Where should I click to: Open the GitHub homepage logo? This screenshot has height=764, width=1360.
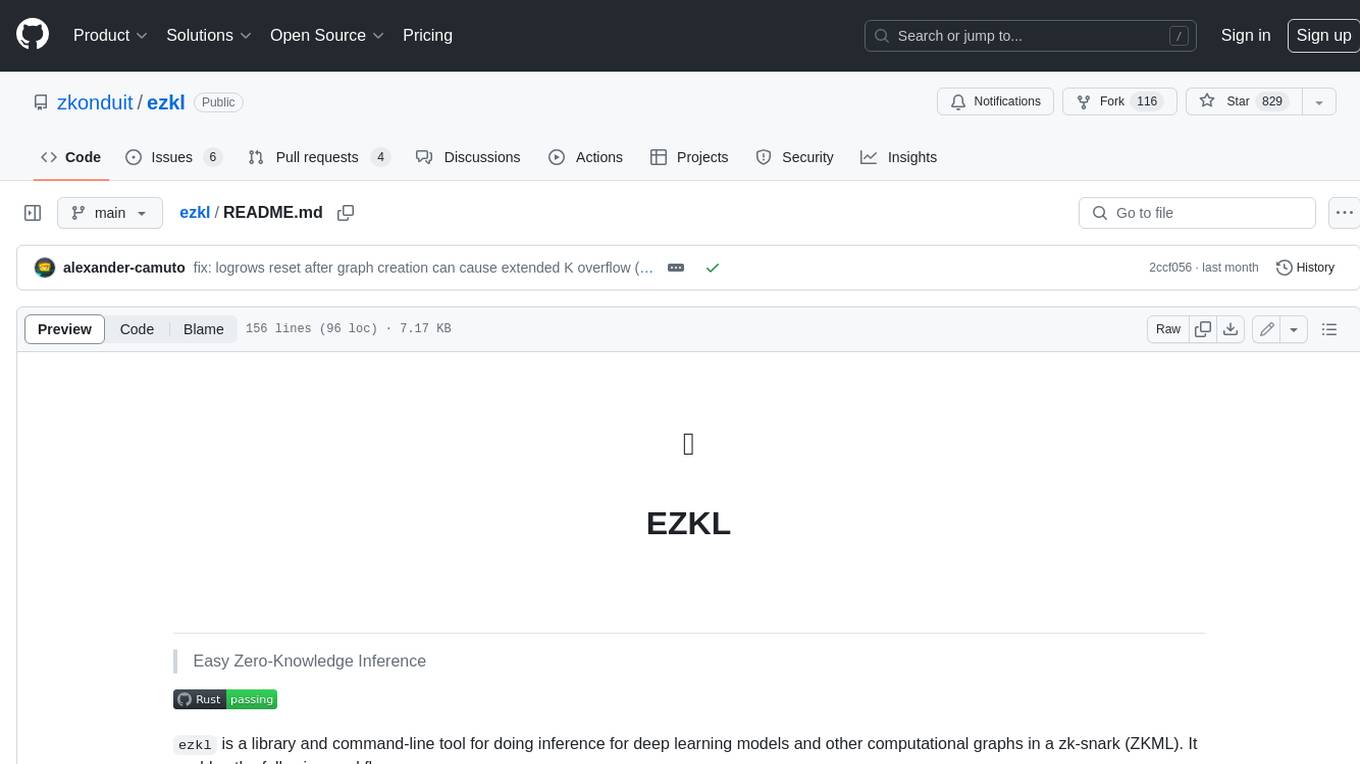point(32,35)
